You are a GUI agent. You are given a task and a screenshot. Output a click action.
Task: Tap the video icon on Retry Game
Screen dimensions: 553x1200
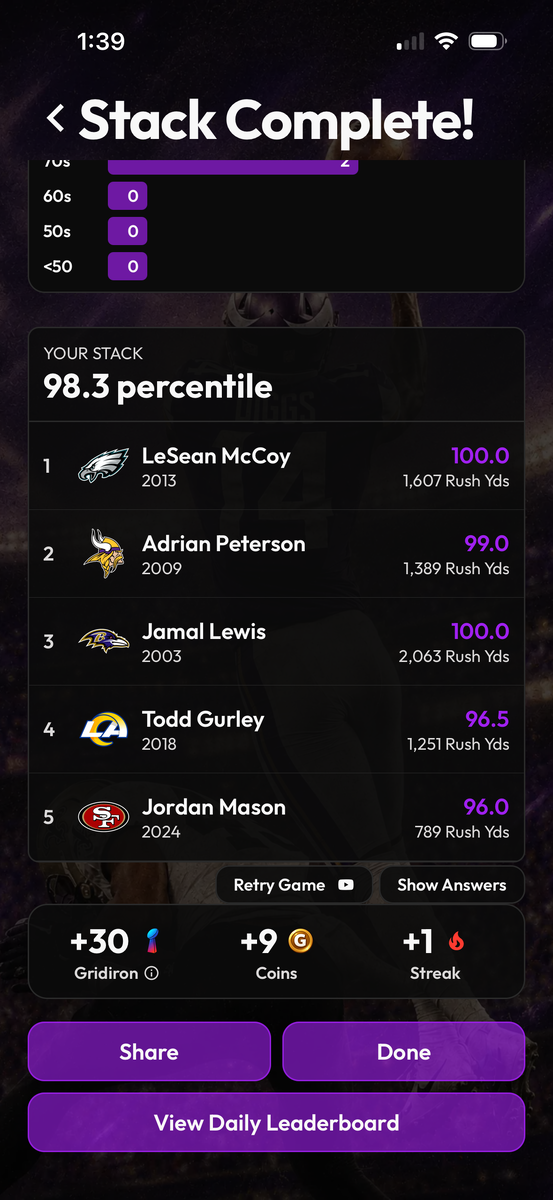tap(346, 885)
